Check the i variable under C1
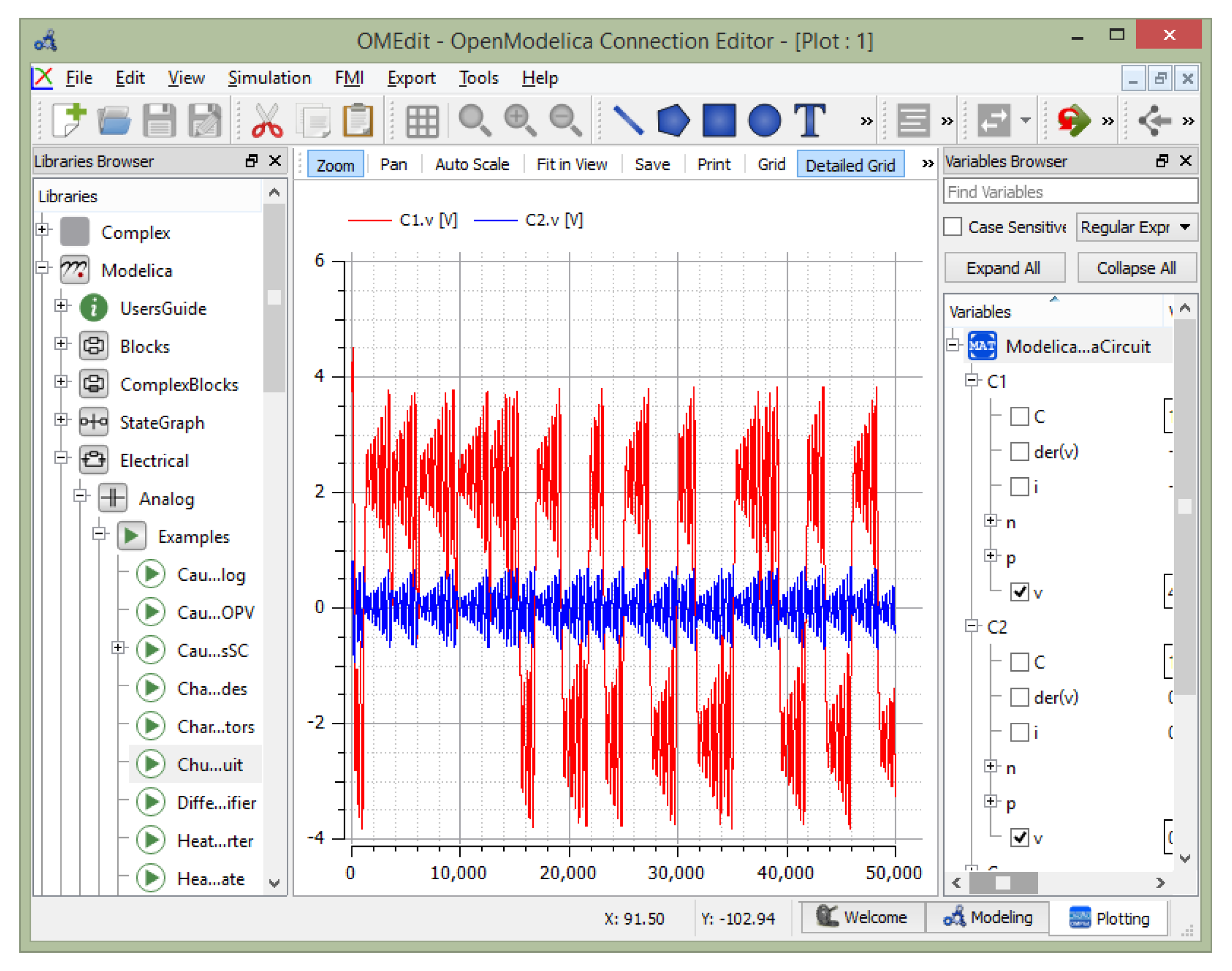 coord(1020,487)
